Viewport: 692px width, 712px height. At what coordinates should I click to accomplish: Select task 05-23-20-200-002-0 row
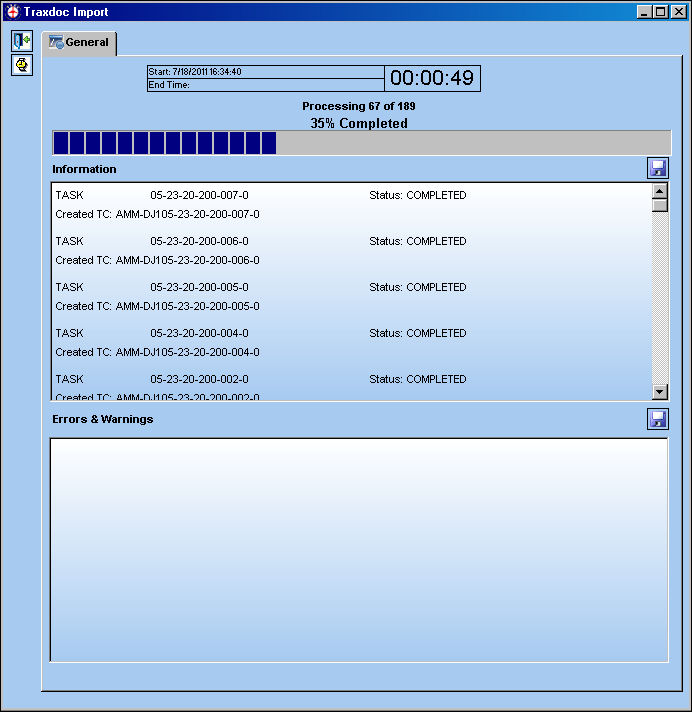[x=261, y=379]
